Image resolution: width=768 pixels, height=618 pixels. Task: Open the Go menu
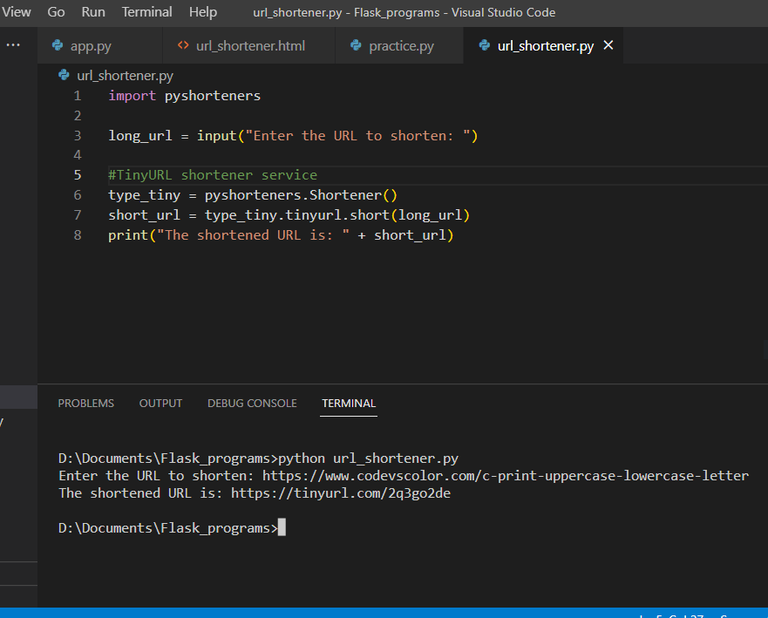point(56,12)
